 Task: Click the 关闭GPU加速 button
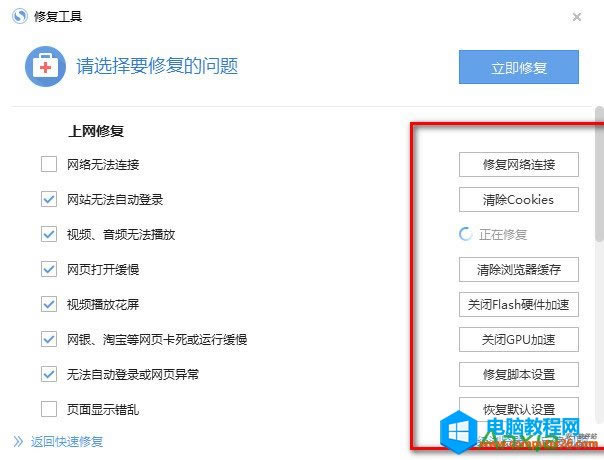point(518,339)
